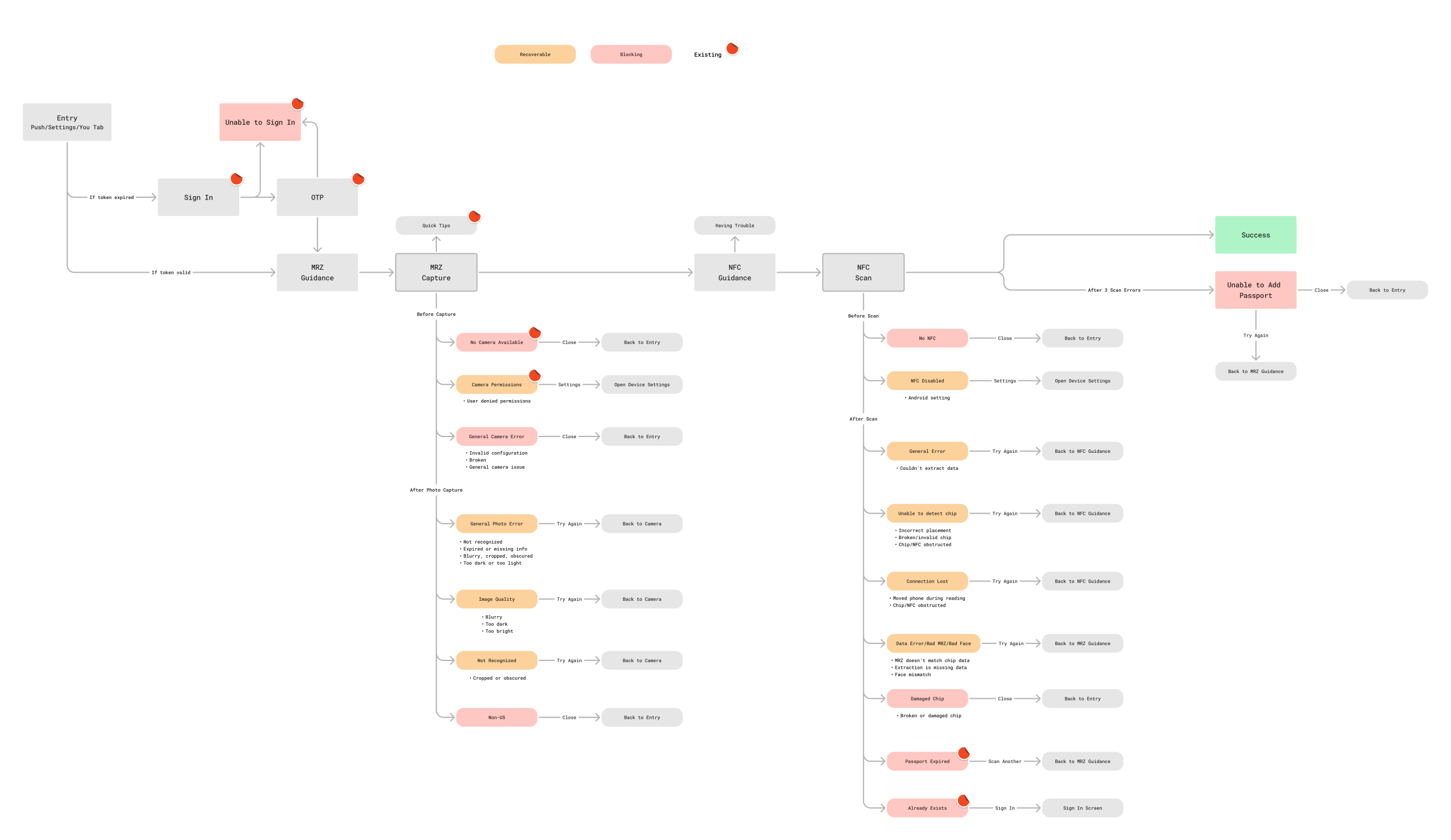This screenshot has width=1451, height=840.
Task: Click the OTP node
Action: [317, 197]
